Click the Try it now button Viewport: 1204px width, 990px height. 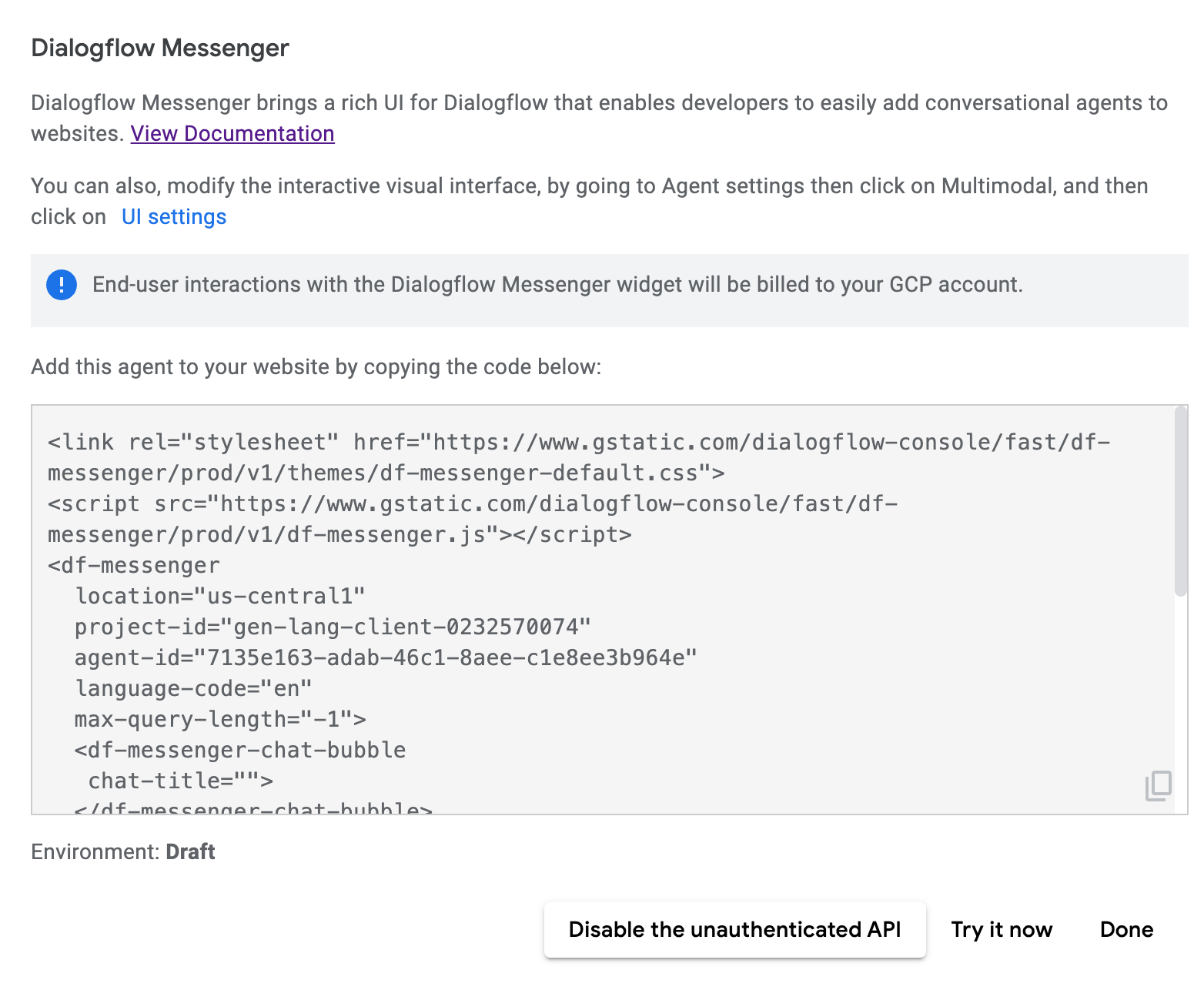pyautogui.click(x=1002, y=930)
